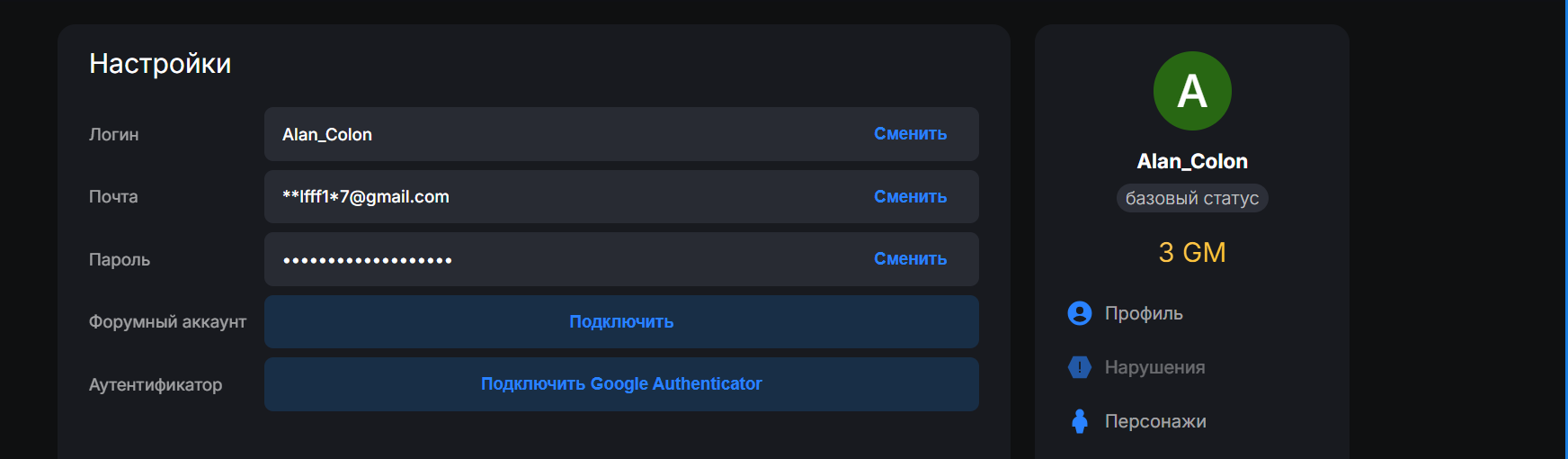The width and height of the screenshot is (1568, 459).
Task: Click the email field with gmail.com address
Action: (x=621, y=197)
